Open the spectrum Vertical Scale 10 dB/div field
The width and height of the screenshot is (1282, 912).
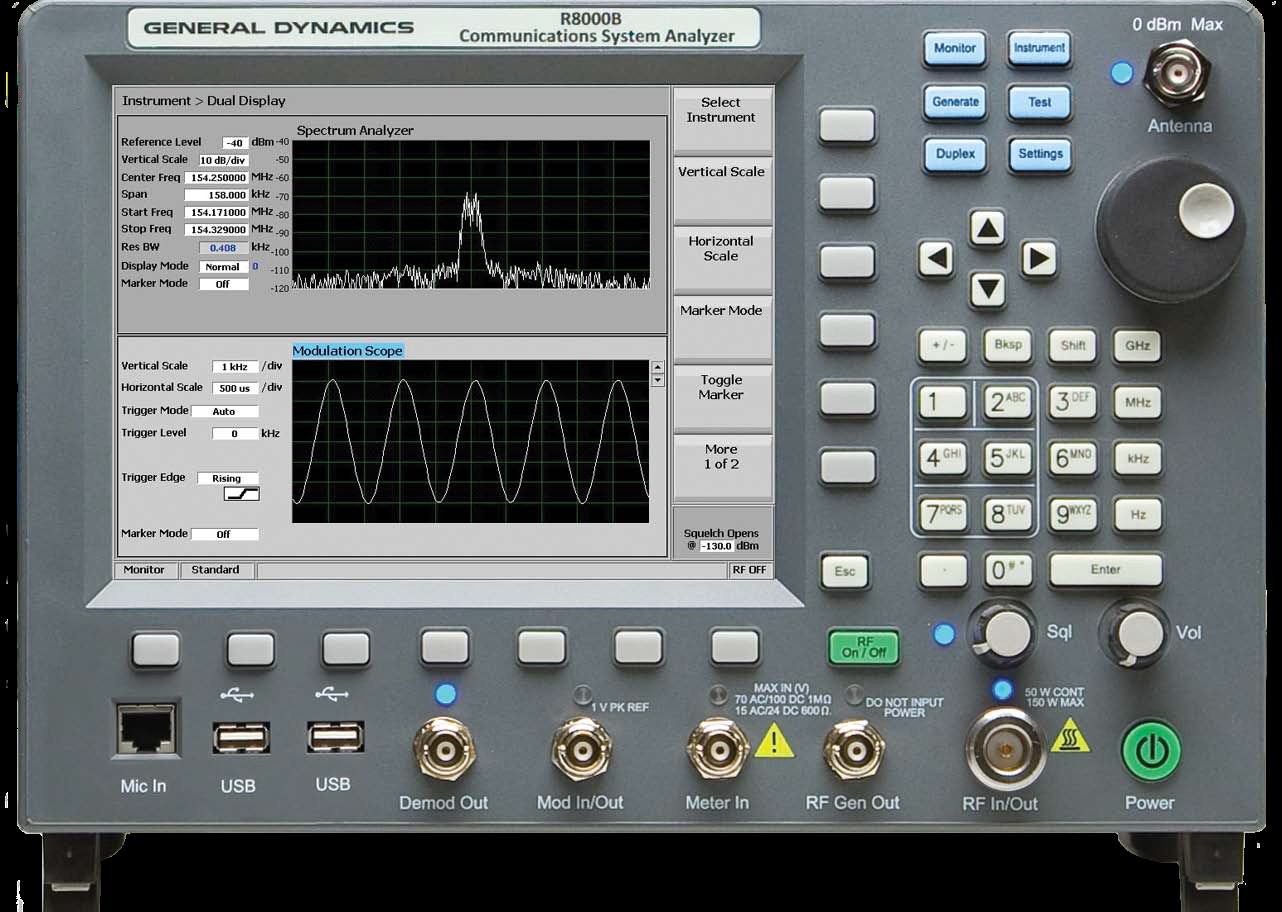pos(224,160)
